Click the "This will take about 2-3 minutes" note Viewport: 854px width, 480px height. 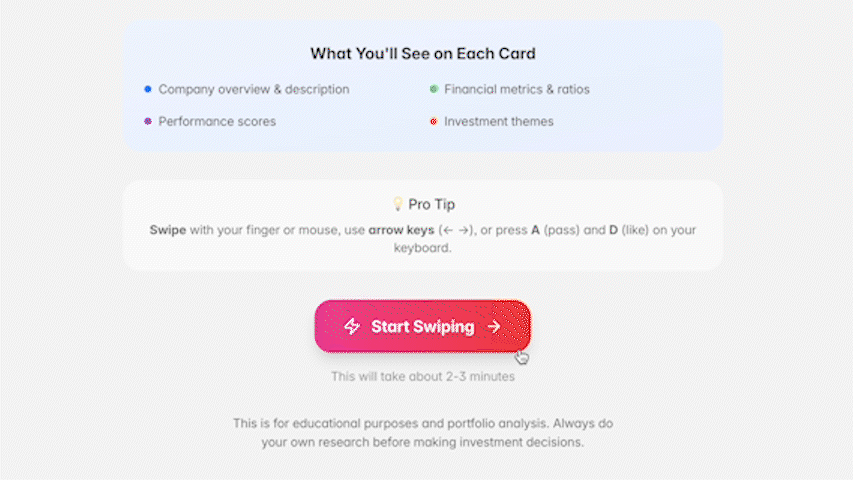tap(422, 377)
